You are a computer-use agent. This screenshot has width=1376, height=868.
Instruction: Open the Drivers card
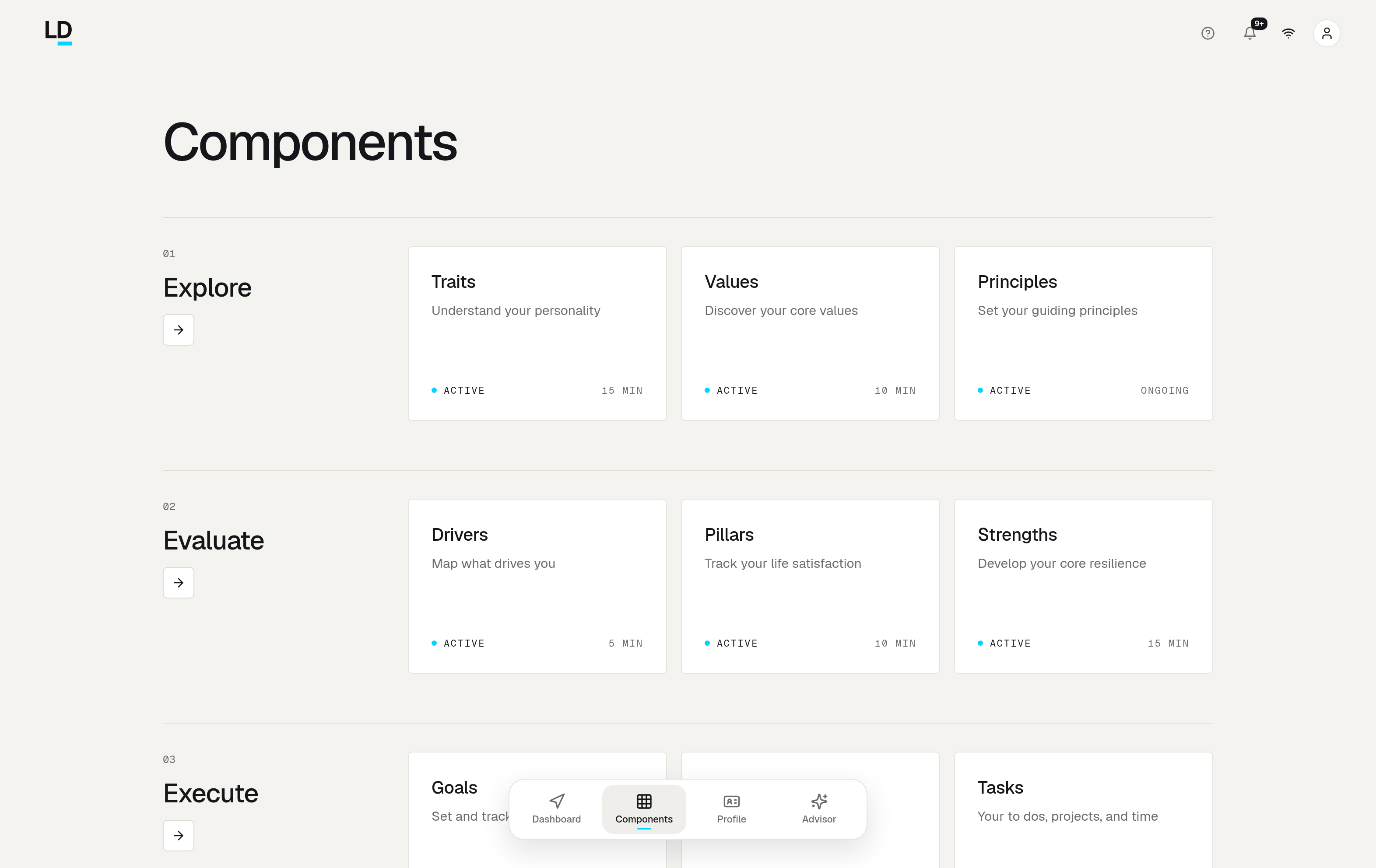pyautogui.click(x=537, y=587)
